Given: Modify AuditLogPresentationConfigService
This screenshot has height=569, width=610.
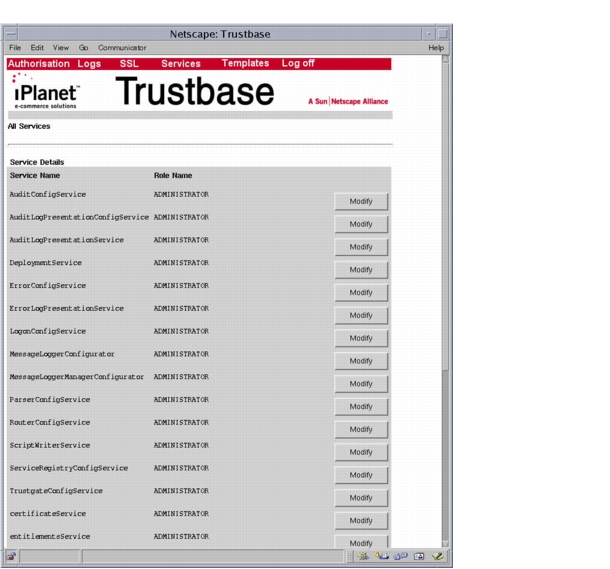Looking at the screenshot, I should 361,224.
